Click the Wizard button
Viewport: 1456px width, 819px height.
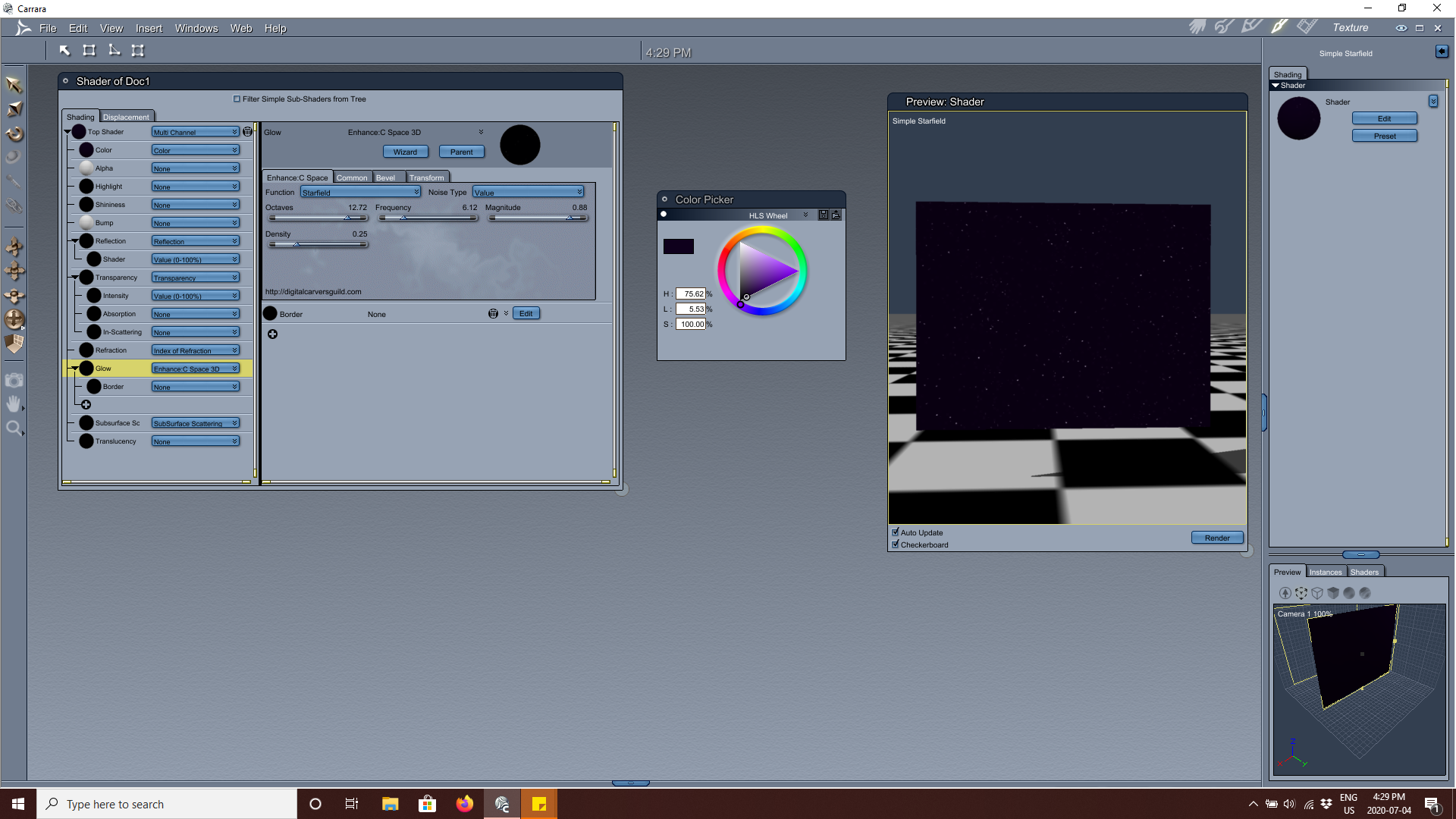[x=405, y=152]
